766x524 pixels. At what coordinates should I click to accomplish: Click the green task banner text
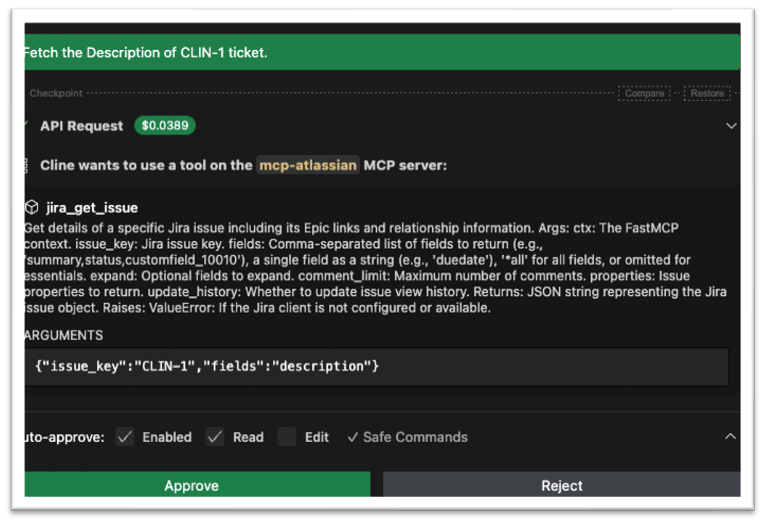pos(146,52)
